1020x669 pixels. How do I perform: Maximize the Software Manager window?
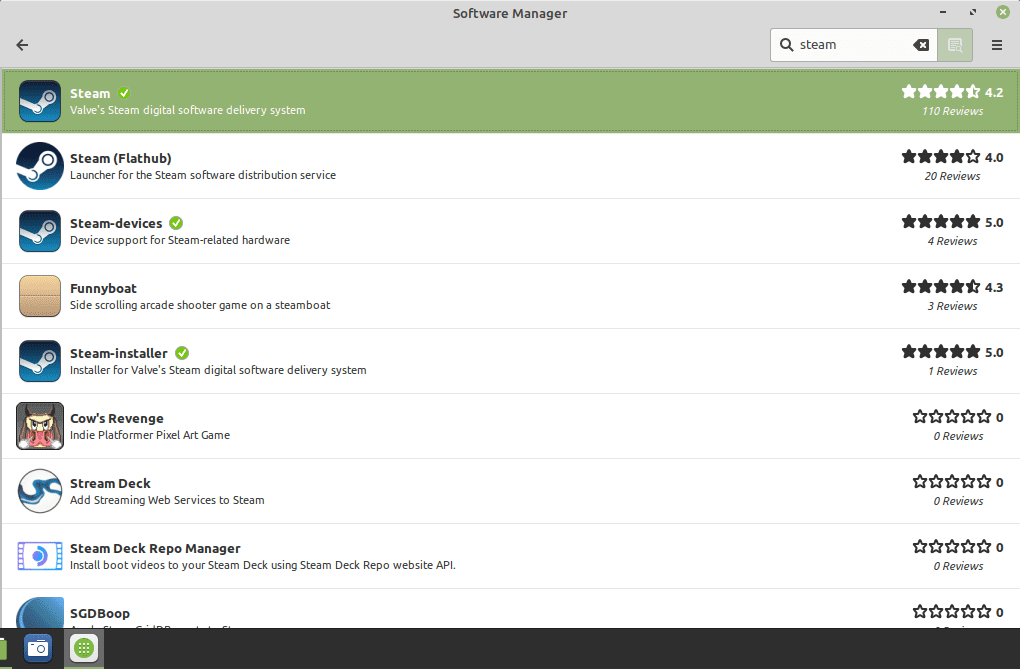(973, 12)
